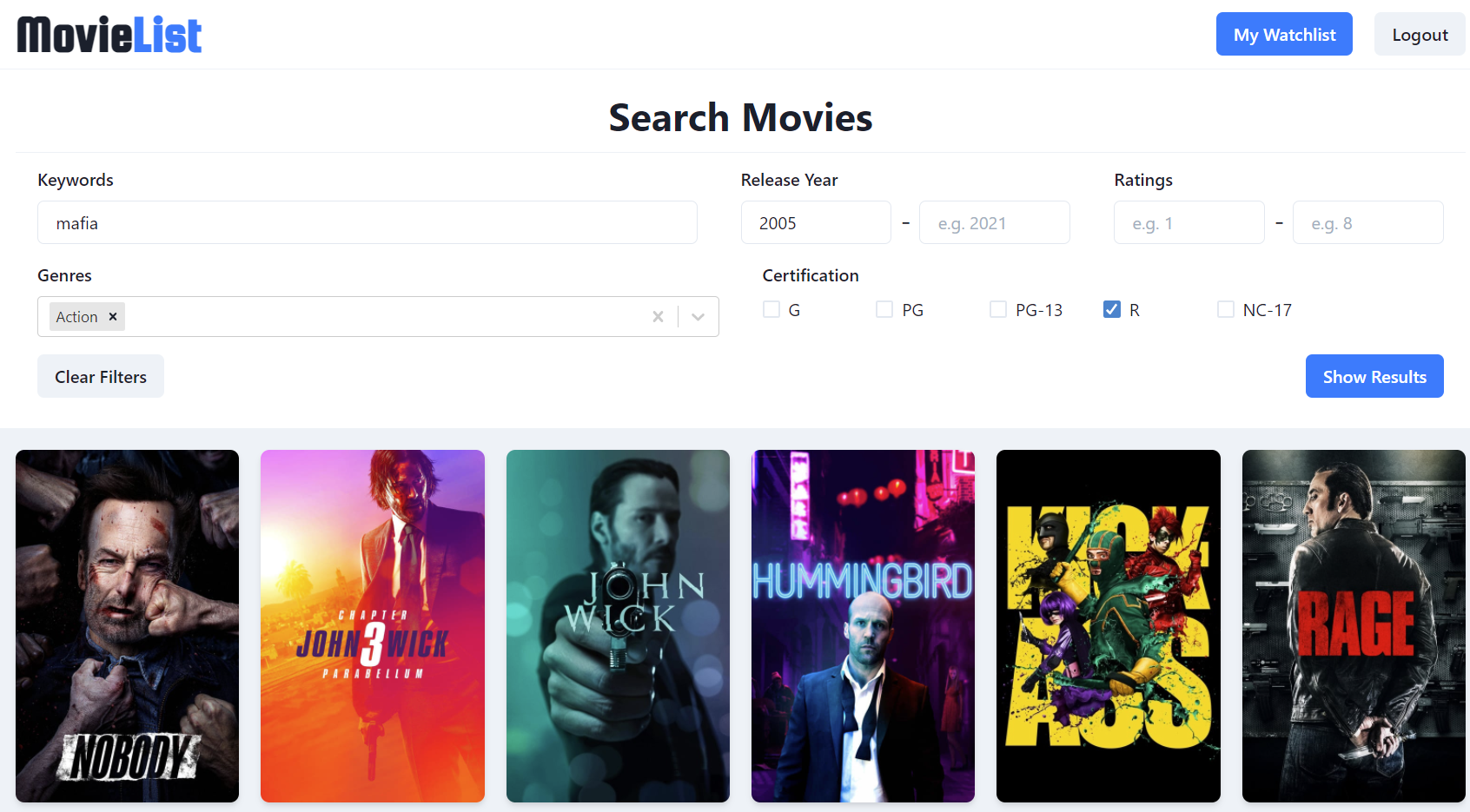Select the teal John Wick poster
Screen dimensions: 1470x812
(618, 626)
